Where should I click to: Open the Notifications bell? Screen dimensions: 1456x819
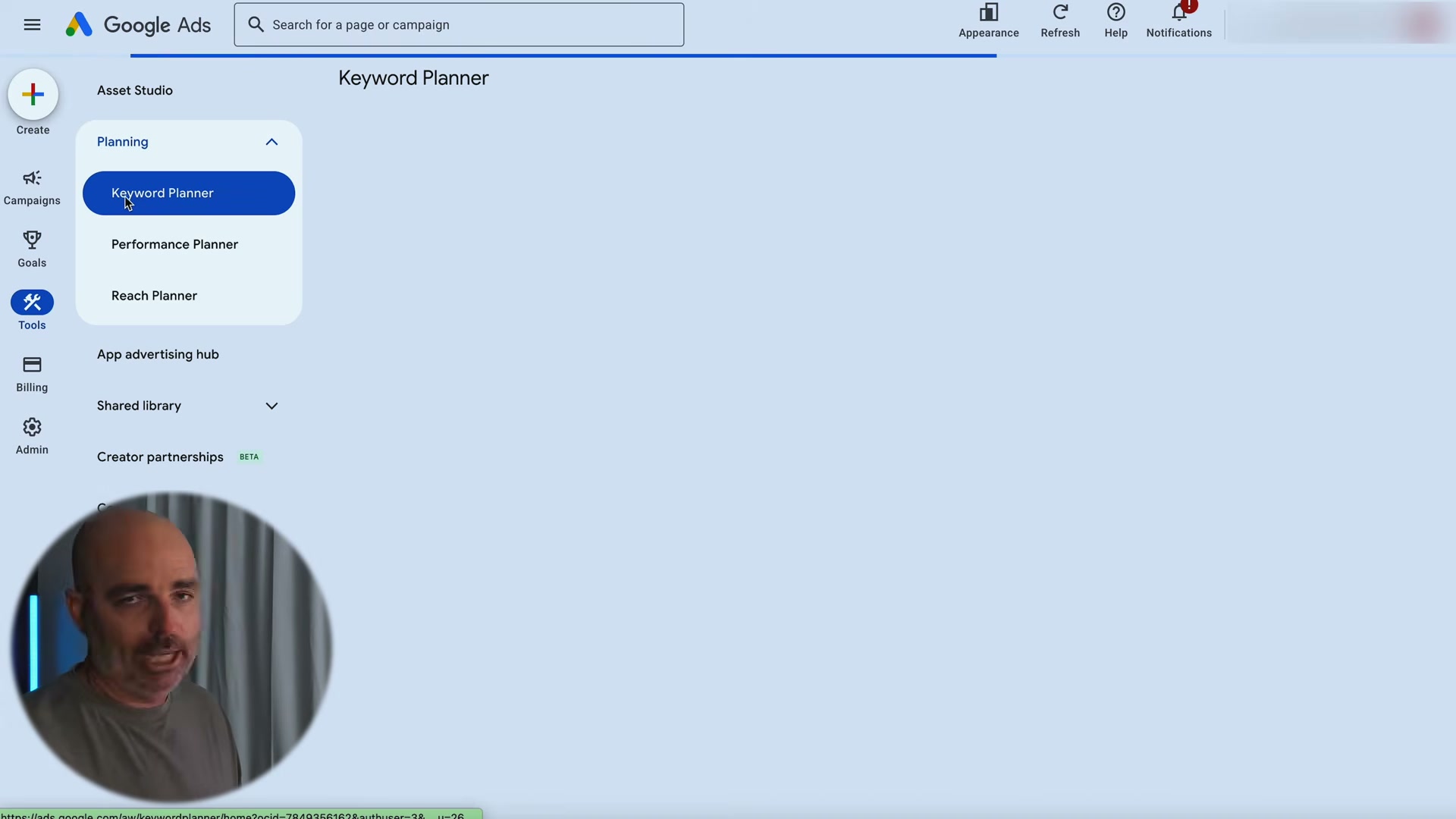coord(1179,13)
